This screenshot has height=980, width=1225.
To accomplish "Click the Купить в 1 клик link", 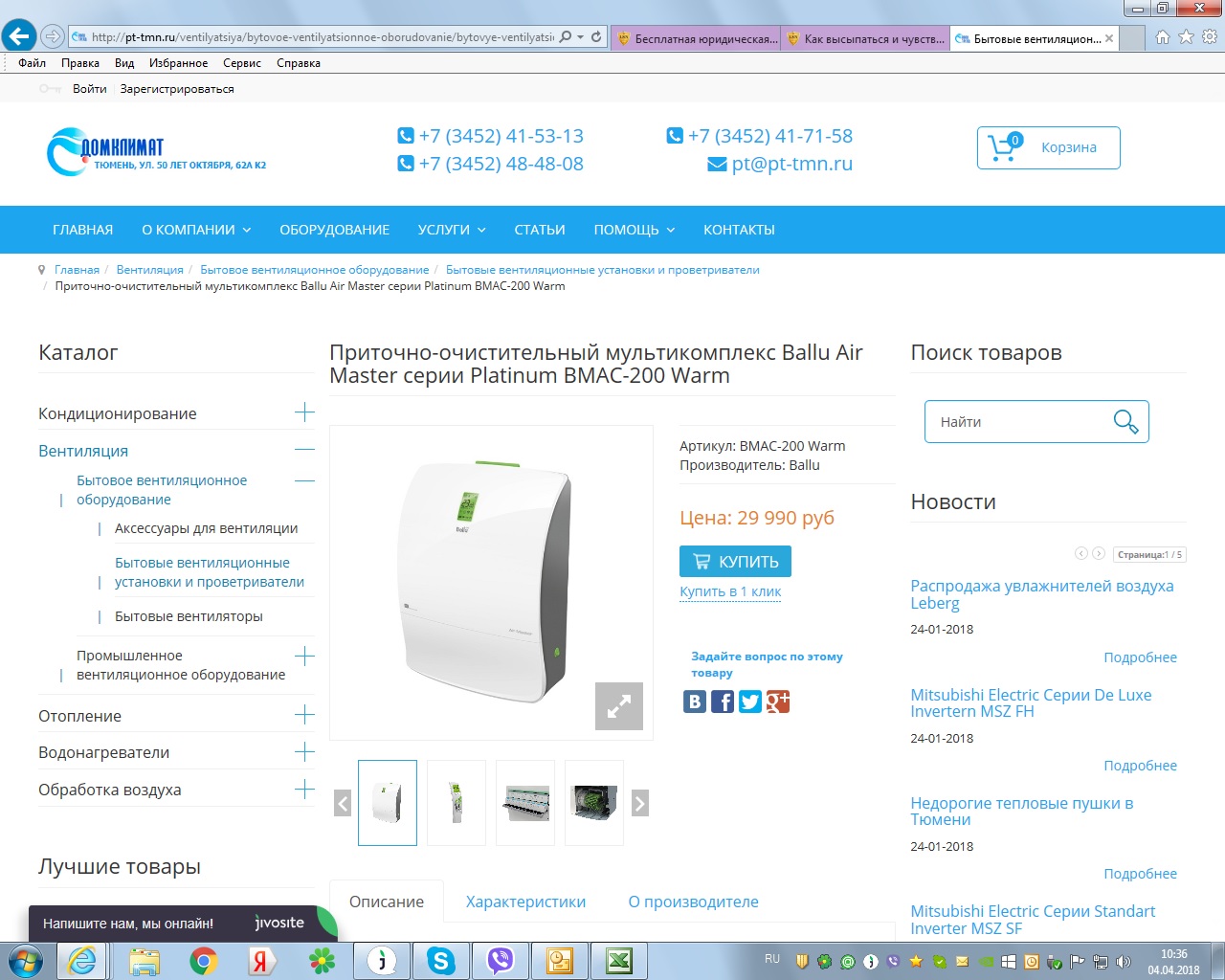I will coord(730,591).
